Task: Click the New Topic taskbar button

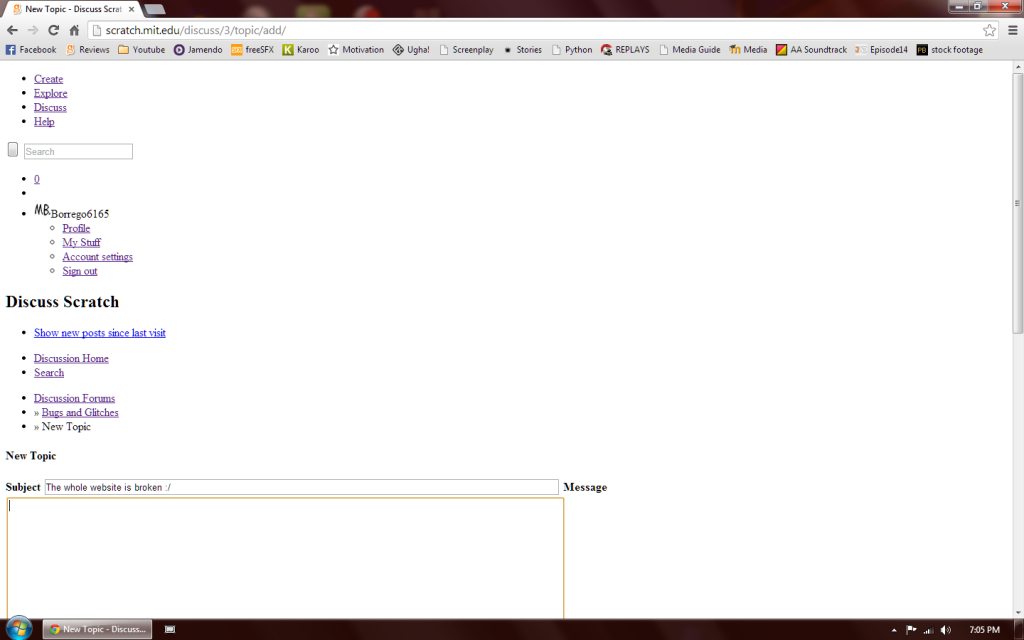Action: point(97,628)
